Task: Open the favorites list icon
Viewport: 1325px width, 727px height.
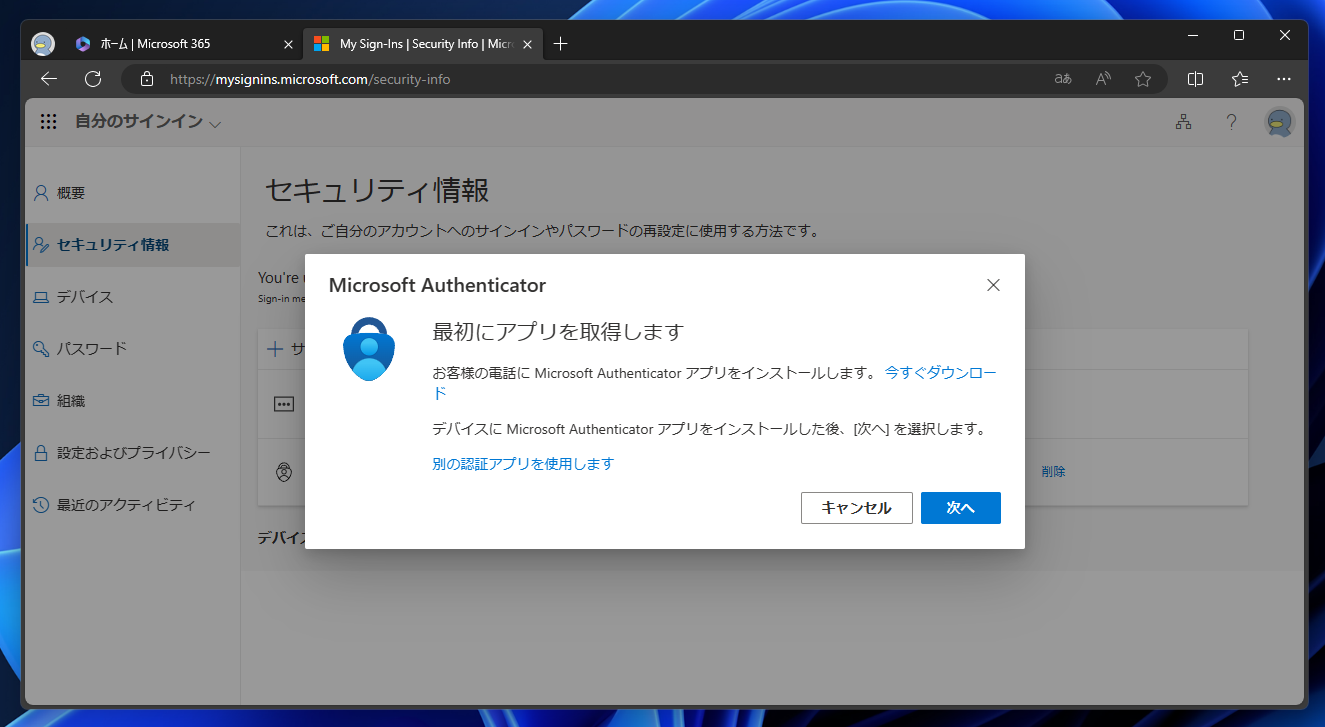Action: [1240, 79]
